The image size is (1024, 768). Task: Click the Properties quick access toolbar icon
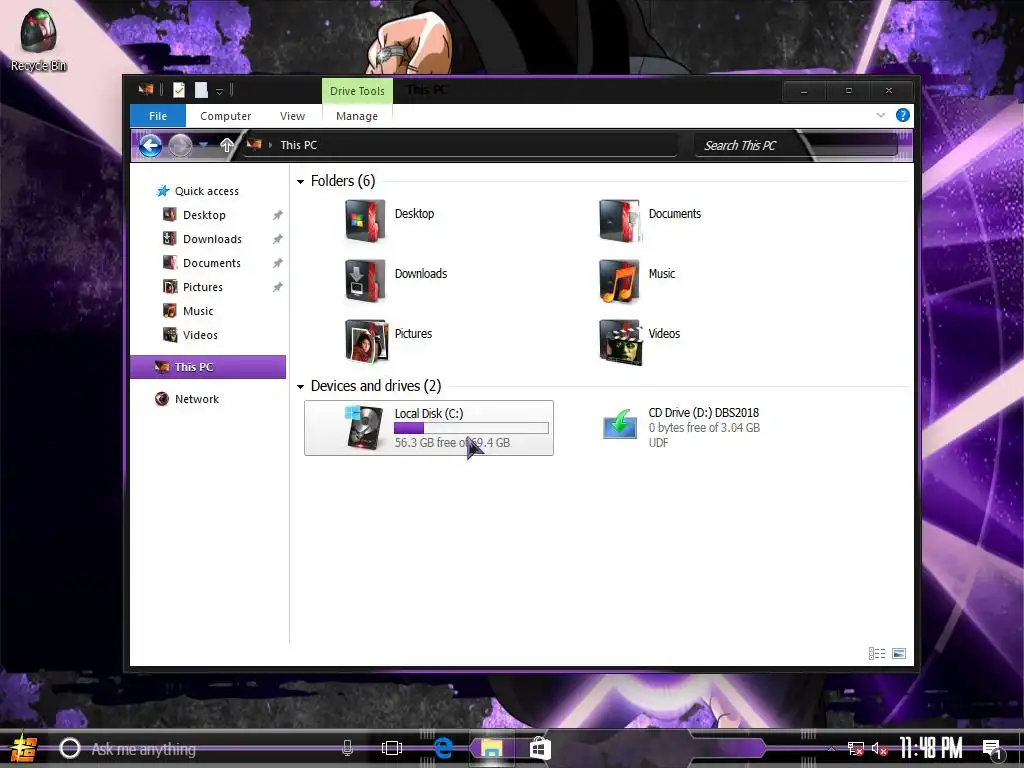[178, 90]
